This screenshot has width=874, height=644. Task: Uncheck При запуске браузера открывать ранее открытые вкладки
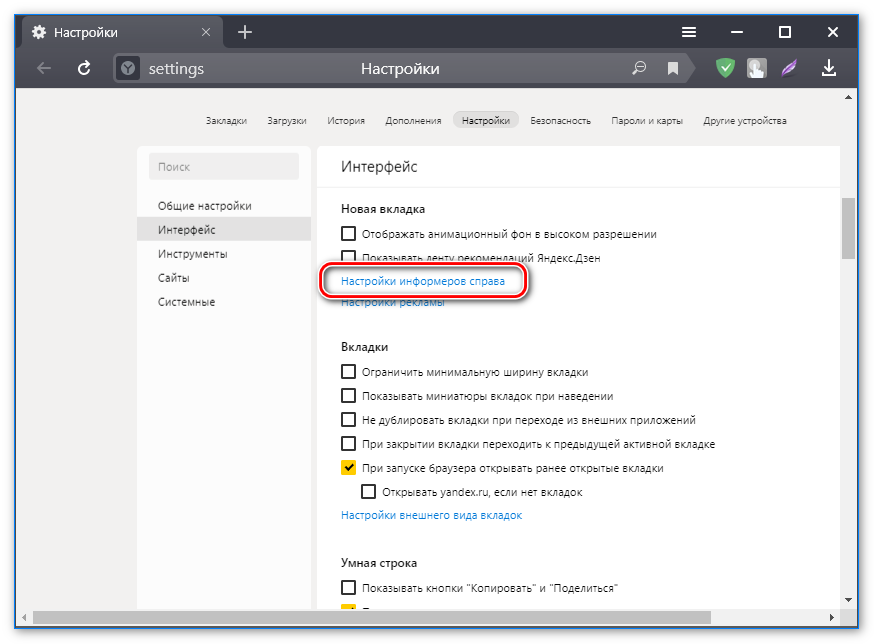(349, 468)
